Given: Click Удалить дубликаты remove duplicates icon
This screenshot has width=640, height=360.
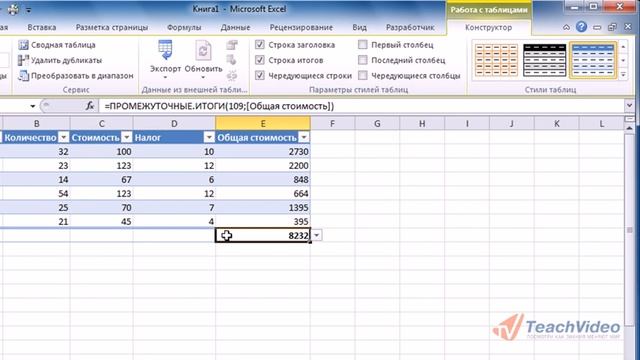Looking at the screenshot, I should pyautogui.click(x=23, y=60).
